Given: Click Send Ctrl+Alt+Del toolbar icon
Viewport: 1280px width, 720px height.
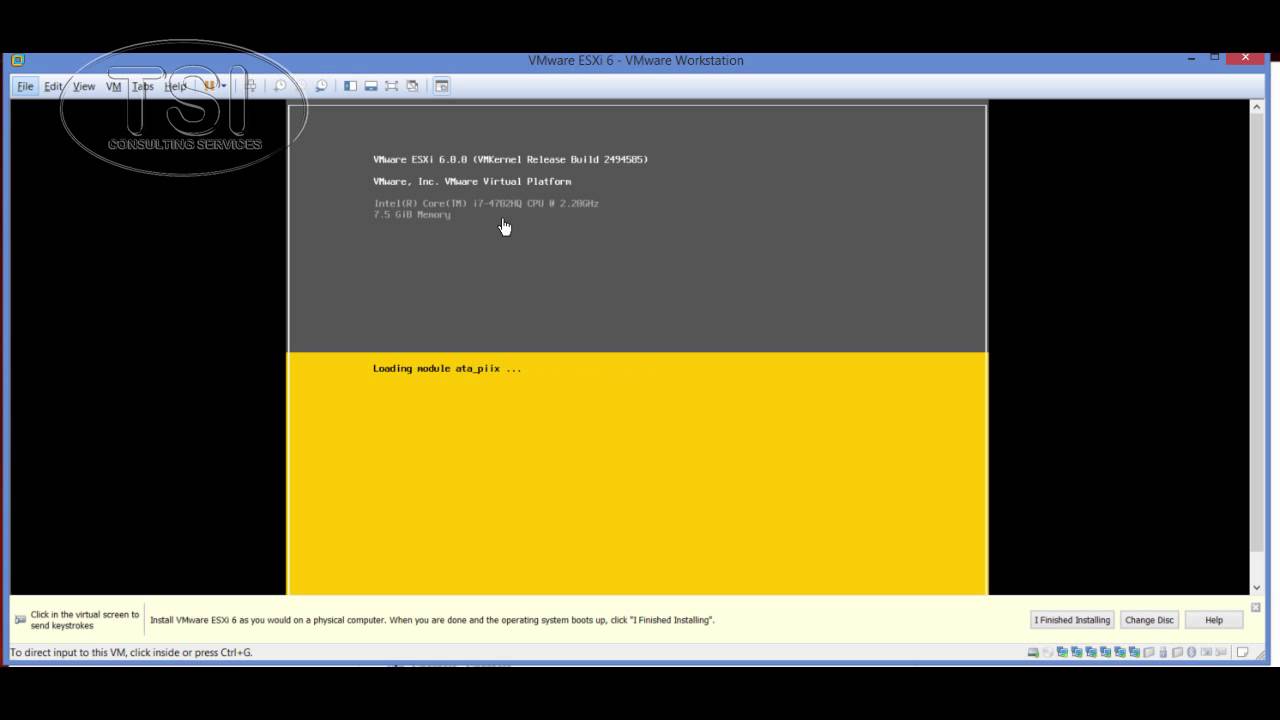Looking at the screenshot, I should [x=252, y=86].
